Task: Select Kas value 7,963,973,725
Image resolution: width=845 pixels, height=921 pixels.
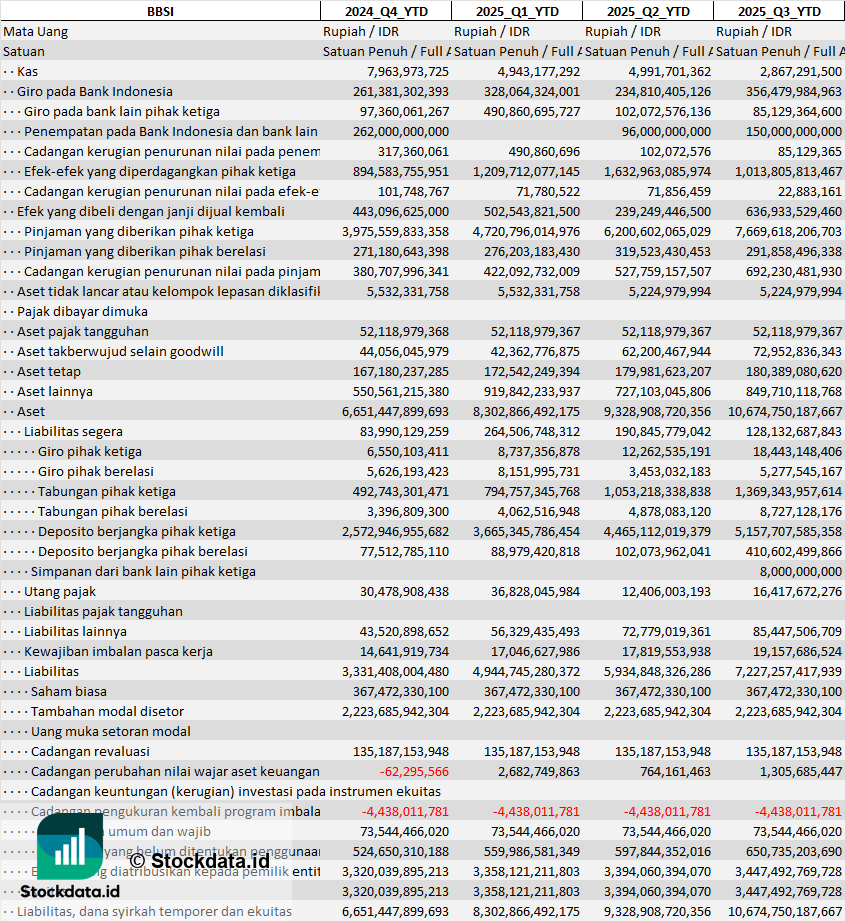Action: pos(408,72)
